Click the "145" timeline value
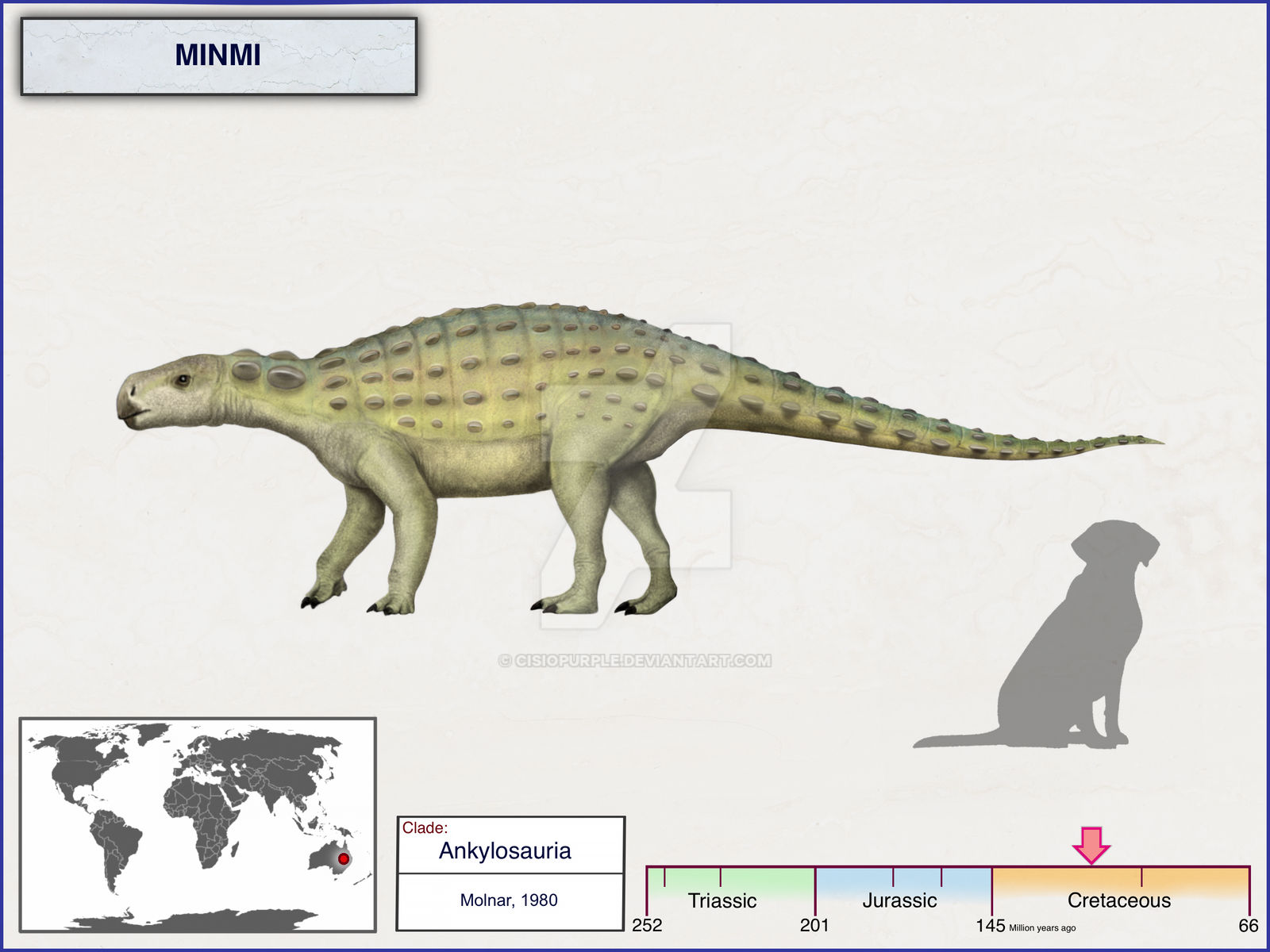 (991, 925)
